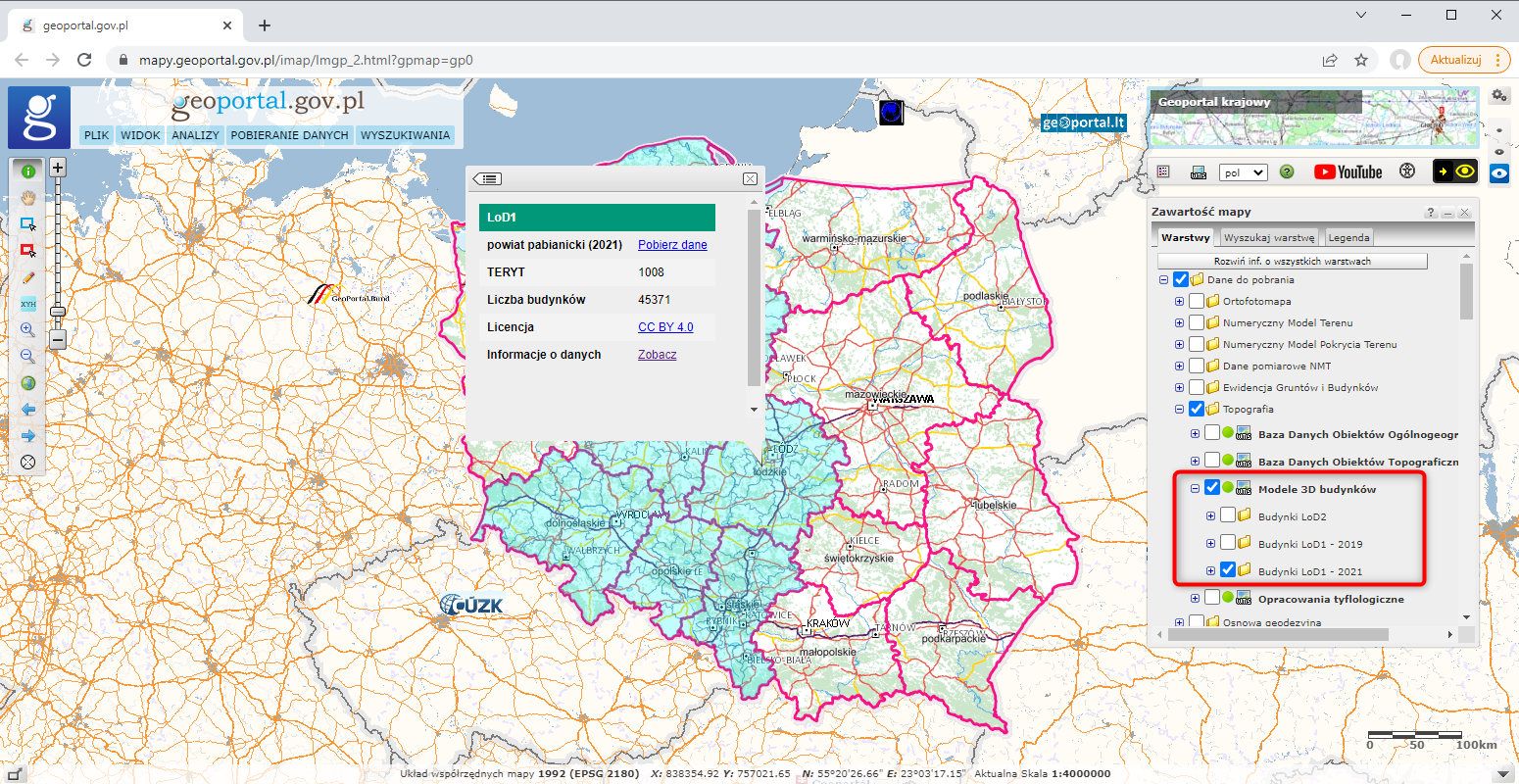Uncheck the Budynki LoD1 - 2021 layer
This screenshot has height=784, width=1519.
point(1228,570)
